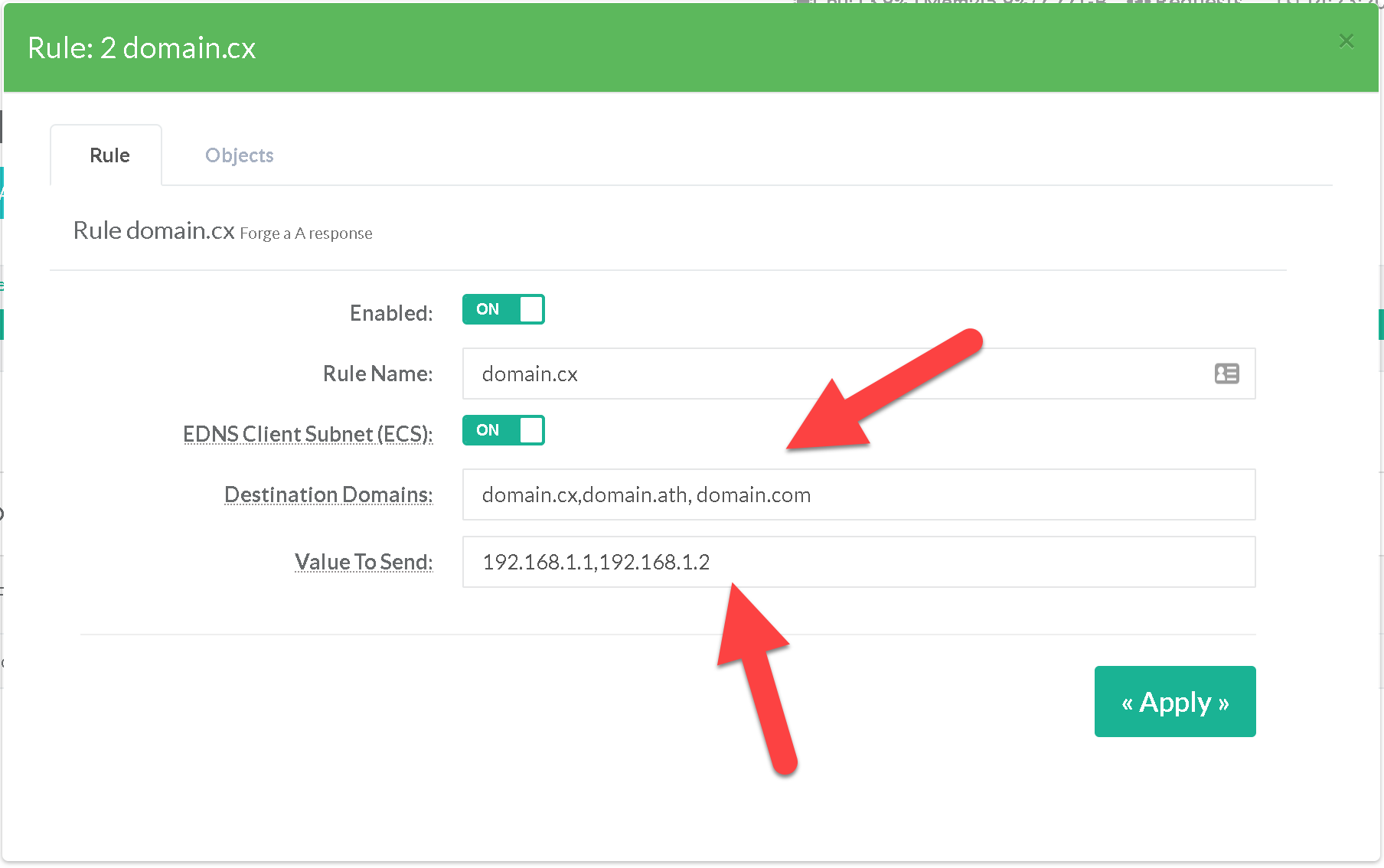Image resolution: width=1384 pixels, height=868 pixels.
Task: Click the white knob on the ECS switch
Action: tap(530, 430)
